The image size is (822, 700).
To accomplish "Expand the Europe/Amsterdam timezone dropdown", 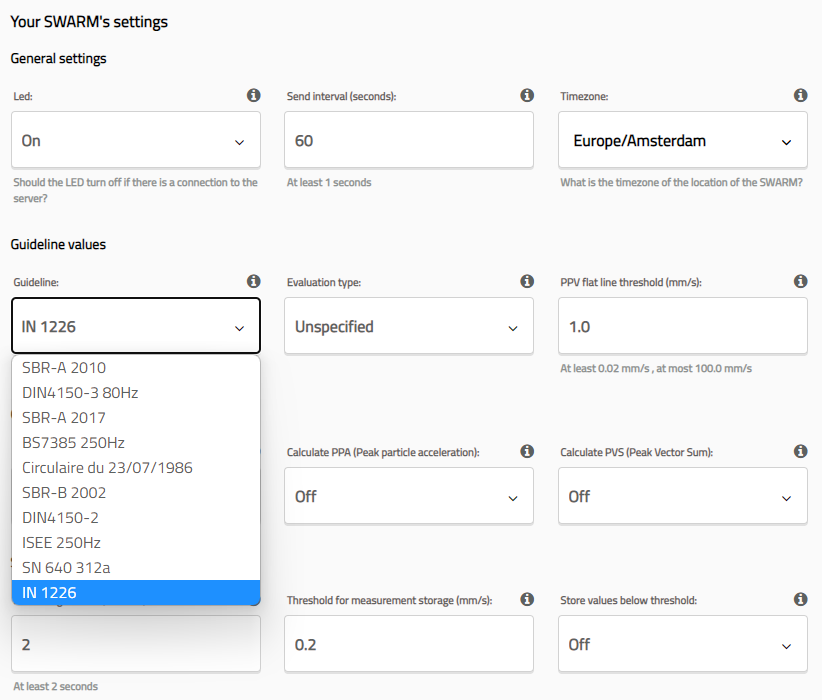I will (x=682, y=141).
